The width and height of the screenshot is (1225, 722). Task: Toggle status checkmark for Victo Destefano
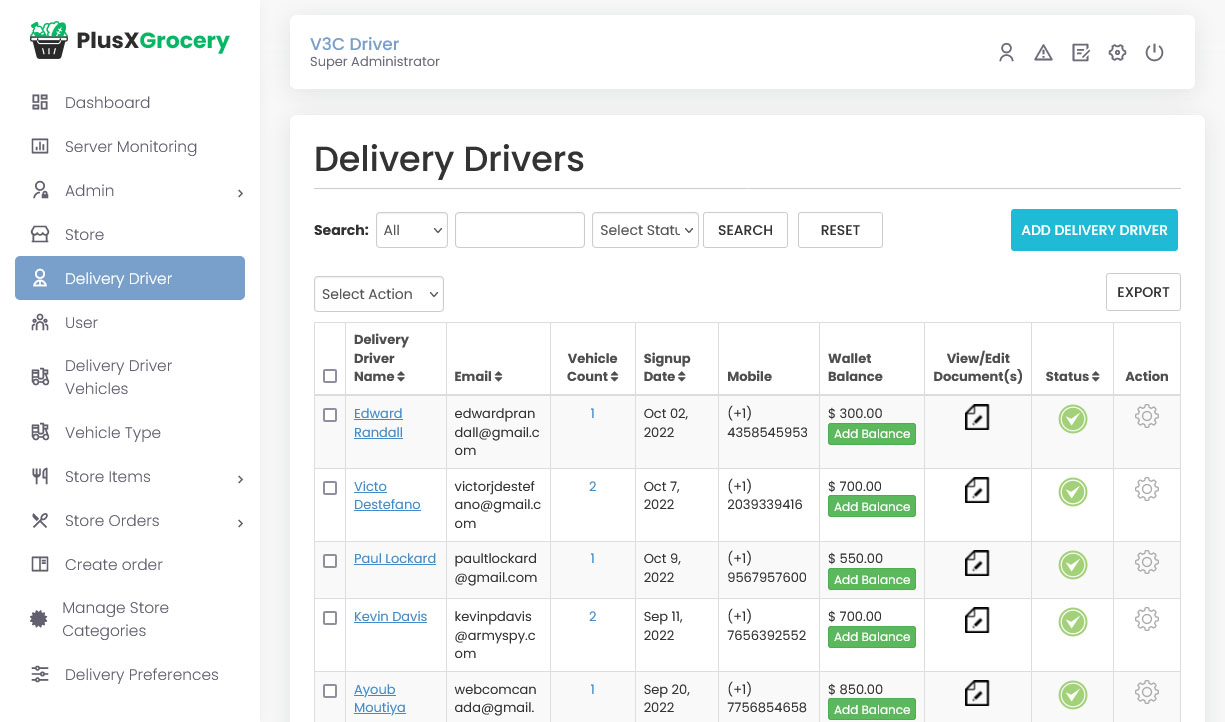tap(1073, 492)
